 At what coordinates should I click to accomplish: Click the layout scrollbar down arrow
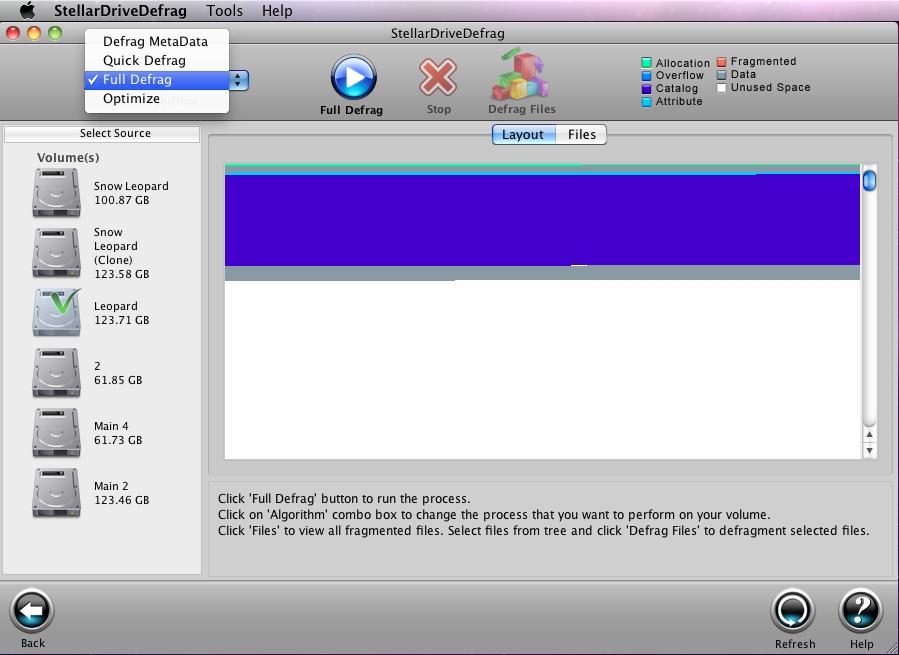tap(869, 450)
